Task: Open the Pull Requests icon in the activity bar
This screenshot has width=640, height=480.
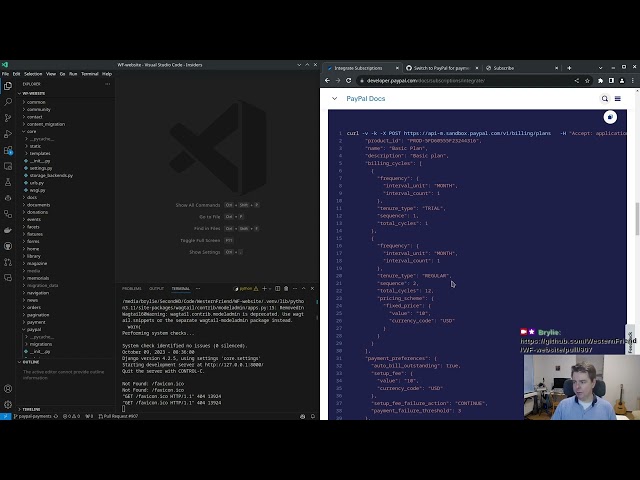Action: point(8,262)
